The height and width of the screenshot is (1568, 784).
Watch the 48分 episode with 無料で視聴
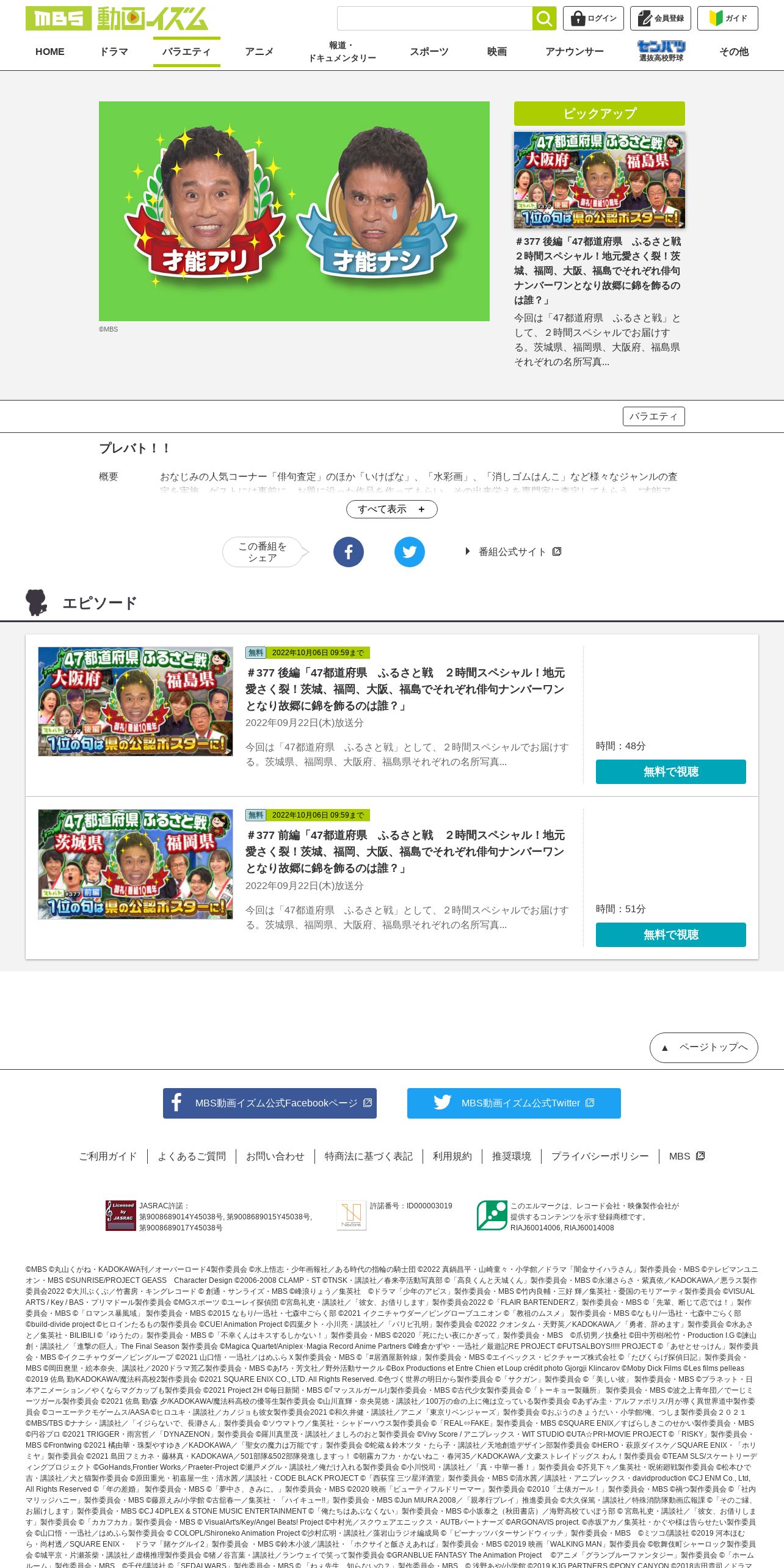point(671,772)
